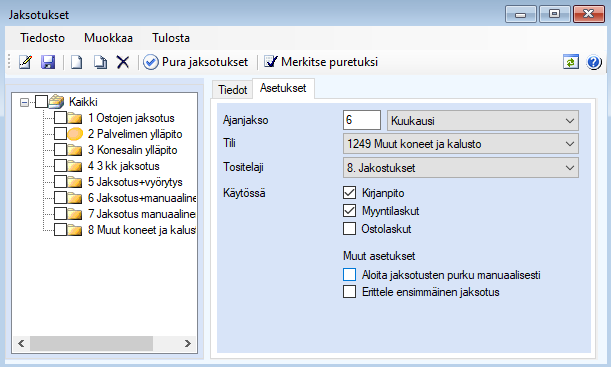Image resolution: width=611 pixels, height=367 pixels.
Task: Open the Tili account dropdown
Action: 461,144
